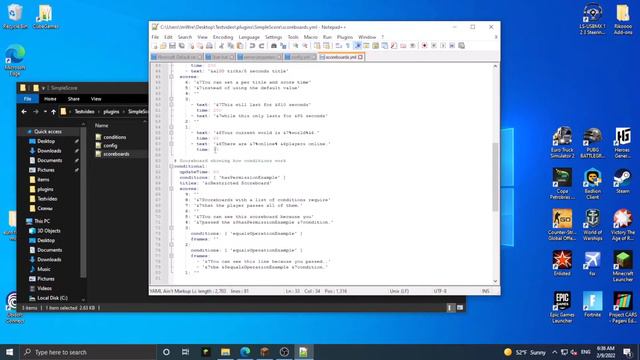Click the Microsoft Edge taskbar icon
640x360 pixels.
245,352
